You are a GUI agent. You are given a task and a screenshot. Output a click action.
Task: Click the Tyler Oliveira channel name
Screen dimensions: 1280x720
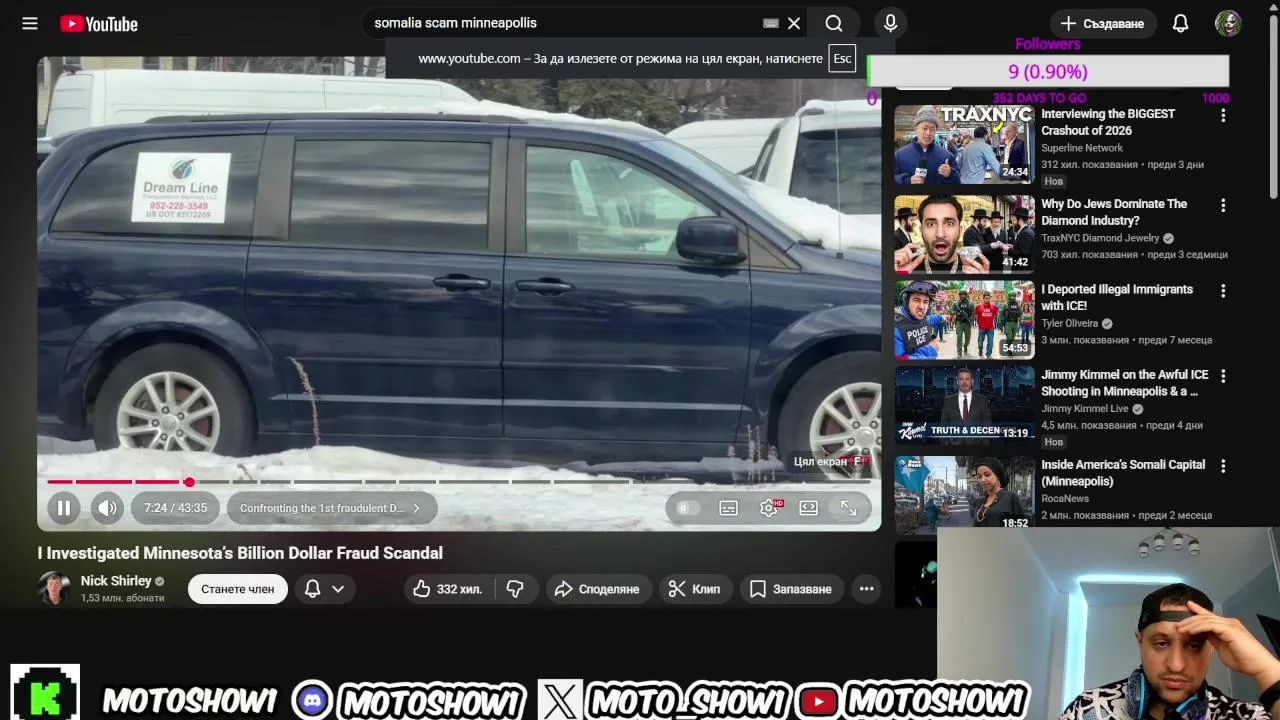click(1070, 323)
